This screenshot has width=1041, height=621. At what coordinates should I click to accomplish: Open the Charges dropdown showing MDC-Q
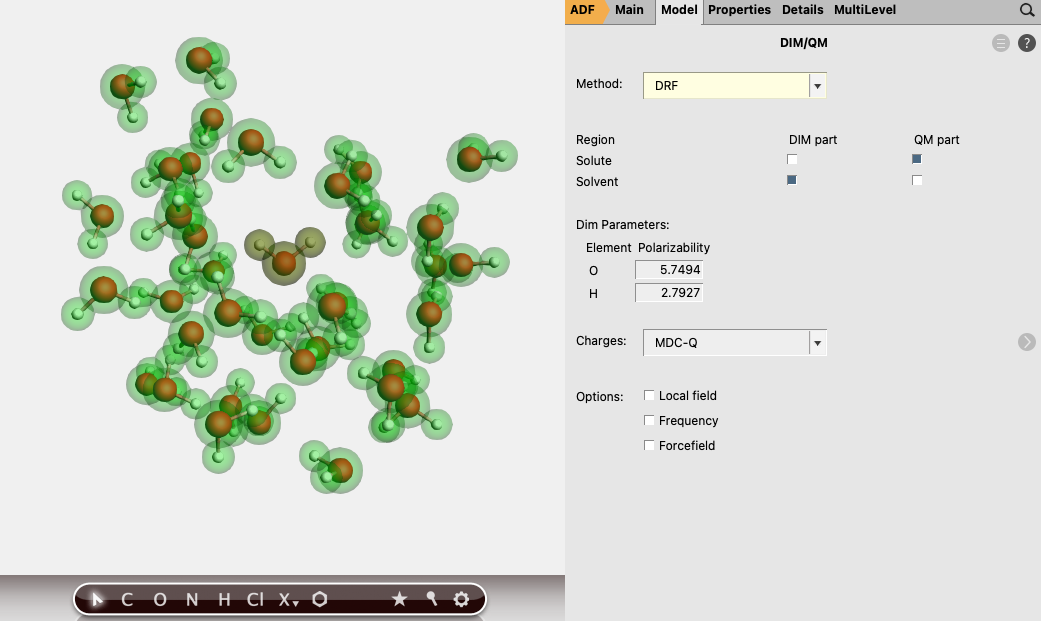tap(817, 342)
